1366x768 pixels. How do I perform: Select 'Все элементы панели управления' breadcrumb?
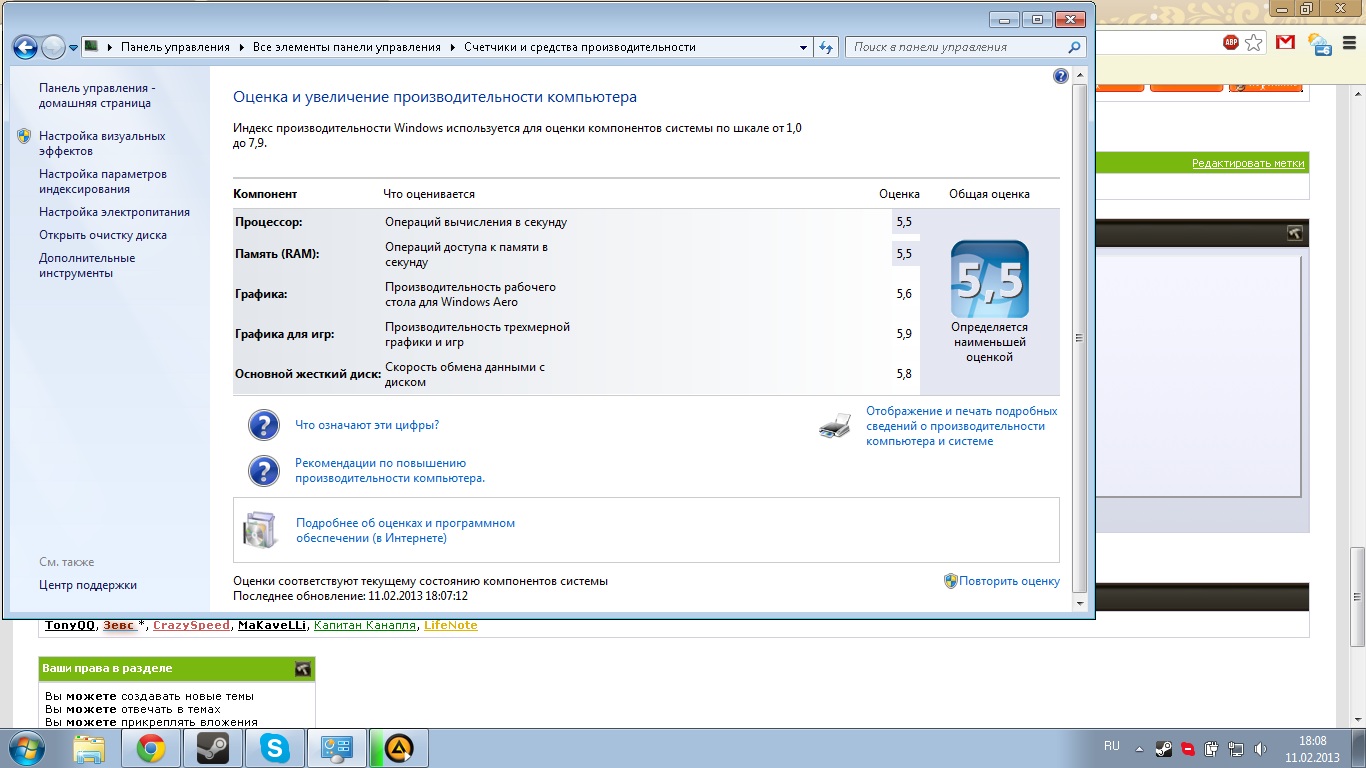pos(346,47)
